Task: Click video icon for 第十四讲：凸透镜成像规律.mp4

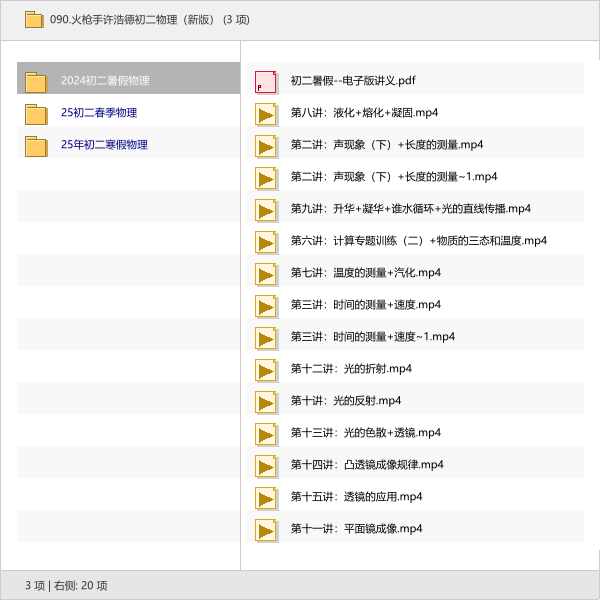Action: (x=265, y=465)
